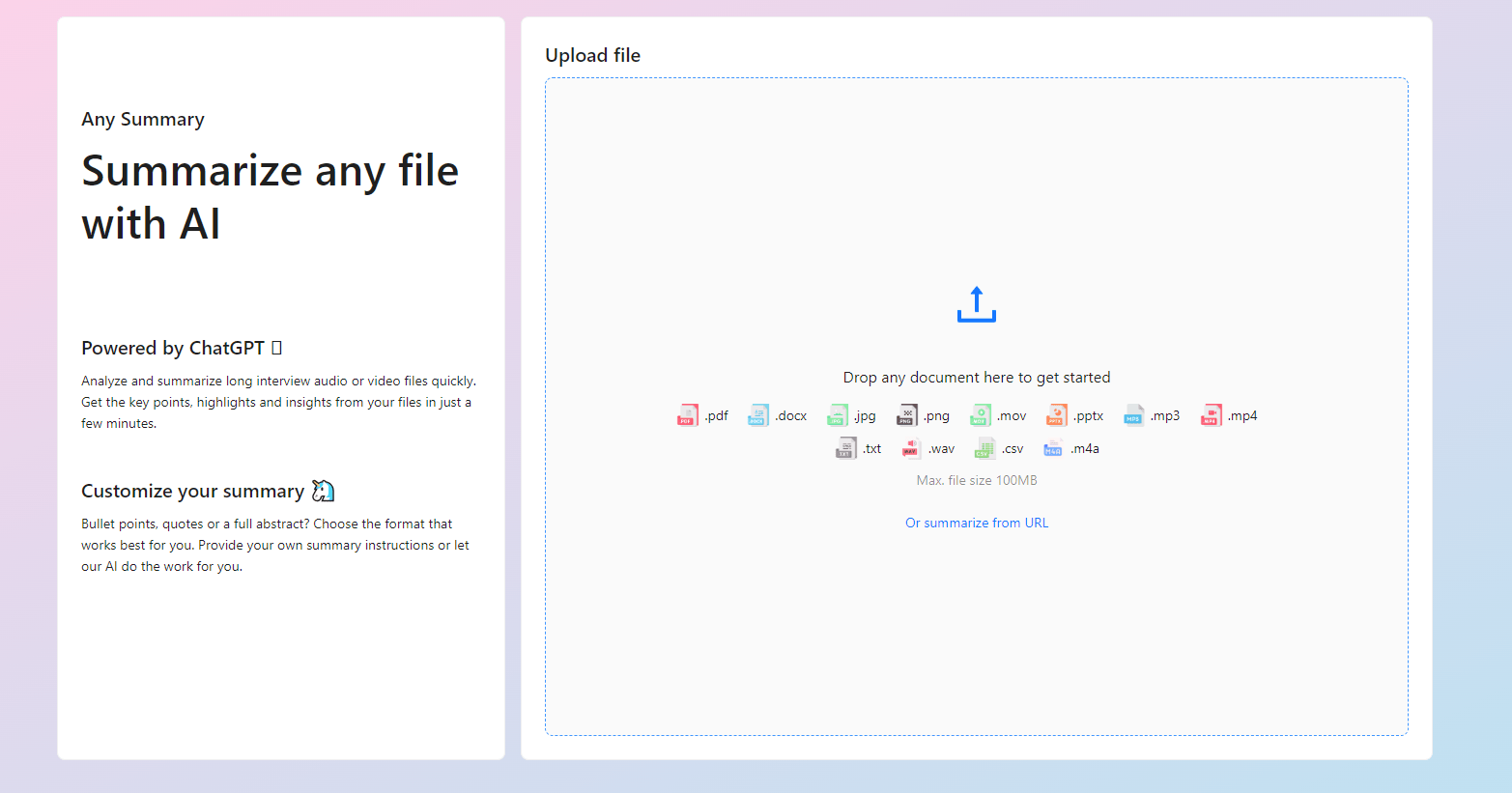This screenshot has width=1512, height=793.
Task: Click the TXT file type icon
Action: (845, 448)
